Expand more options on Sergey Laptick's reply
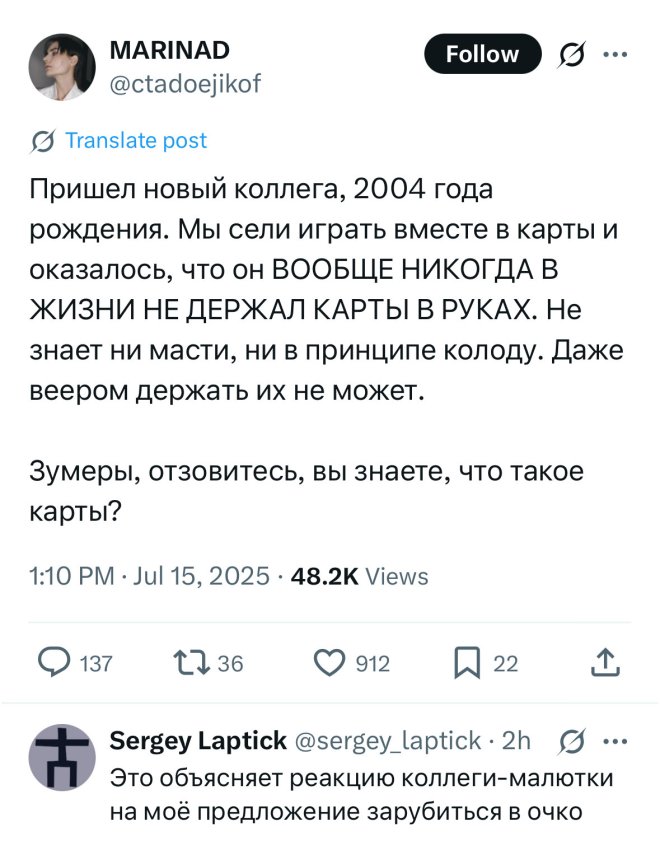Viewport: 660px width, 850px height. point(617,741)
